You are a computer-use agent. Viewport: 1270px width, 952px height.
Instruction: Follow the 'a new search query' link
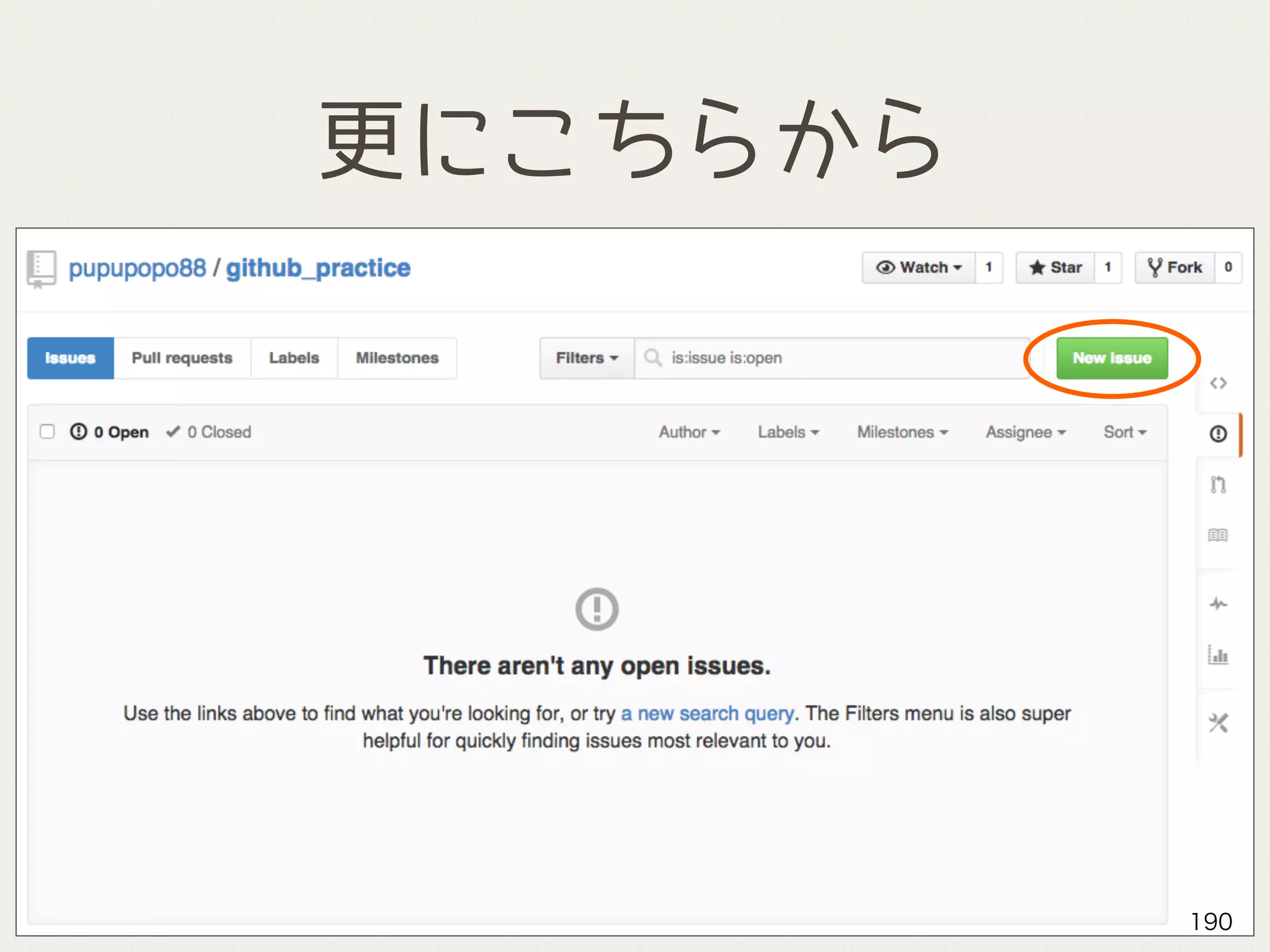point(707,713)
